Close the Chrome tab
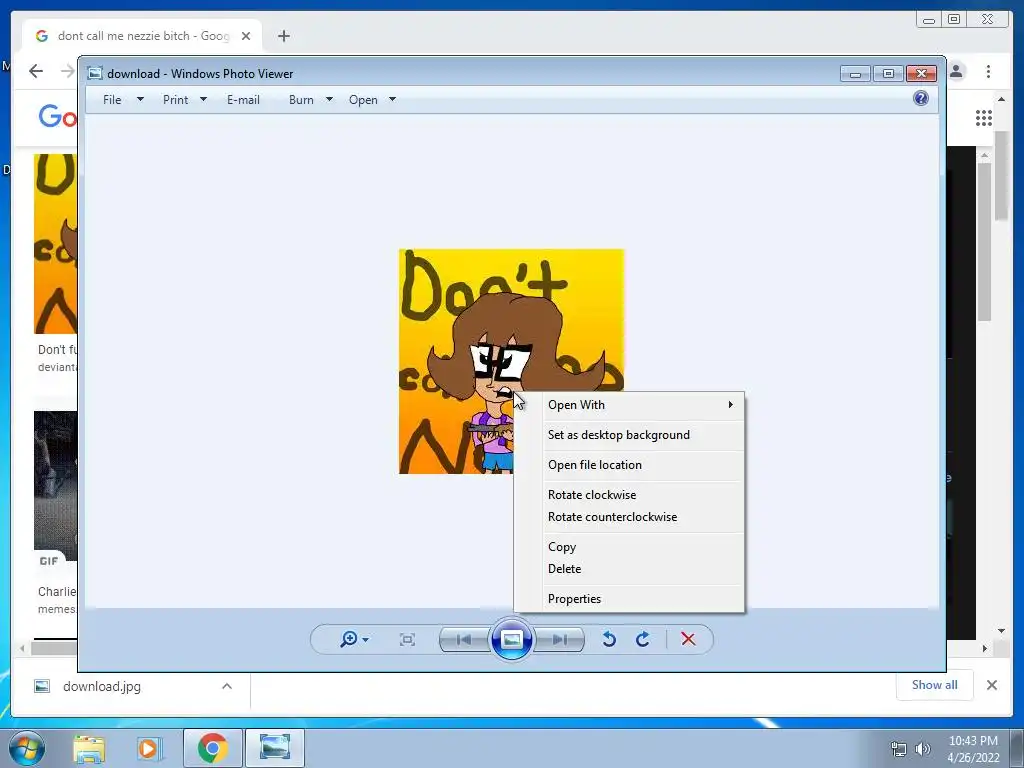The height and width of the screenshot is (768, 1024). pos(246,36)
